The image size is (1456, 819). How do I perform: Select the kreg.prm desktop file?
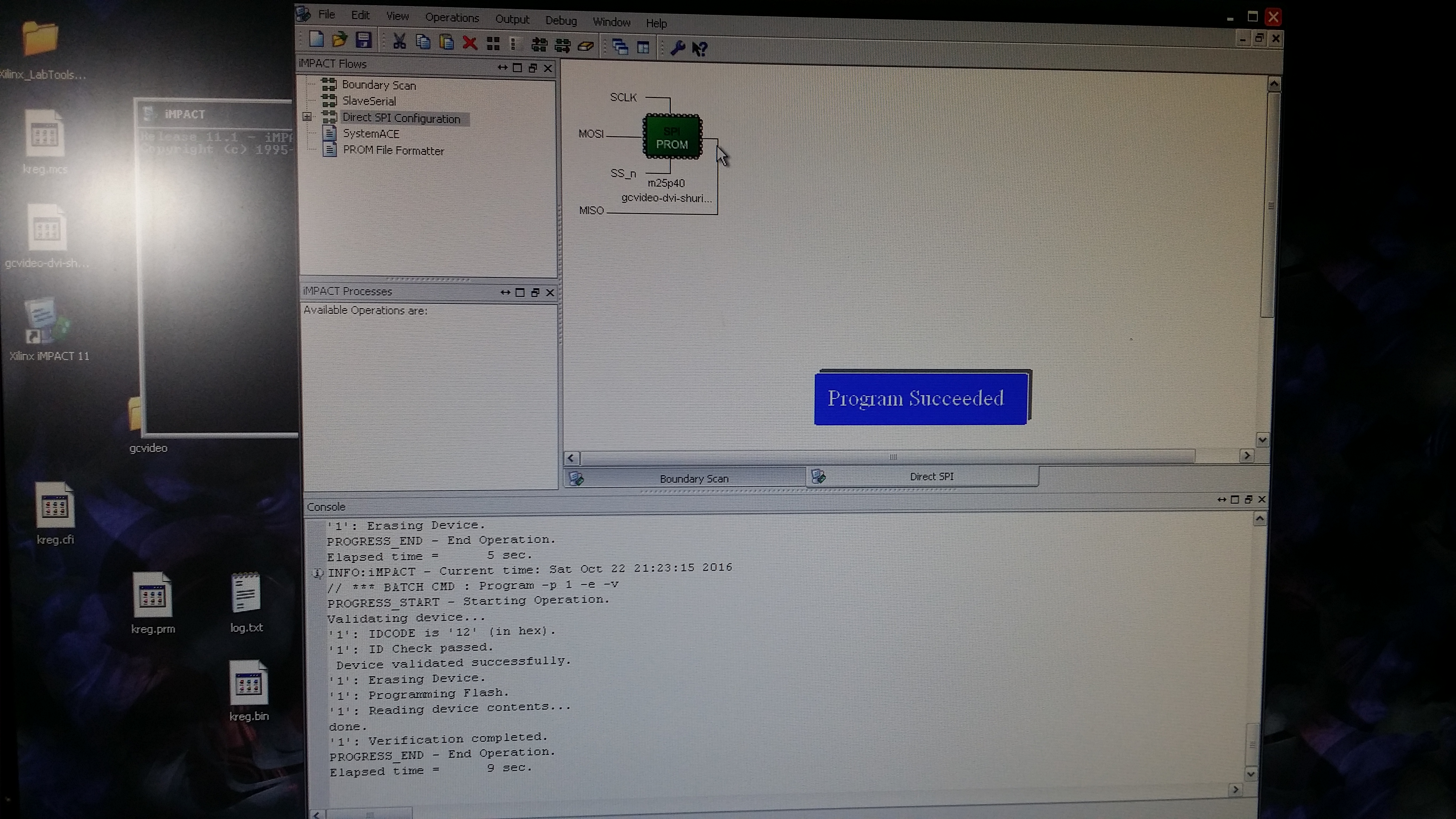coord(153,602)
